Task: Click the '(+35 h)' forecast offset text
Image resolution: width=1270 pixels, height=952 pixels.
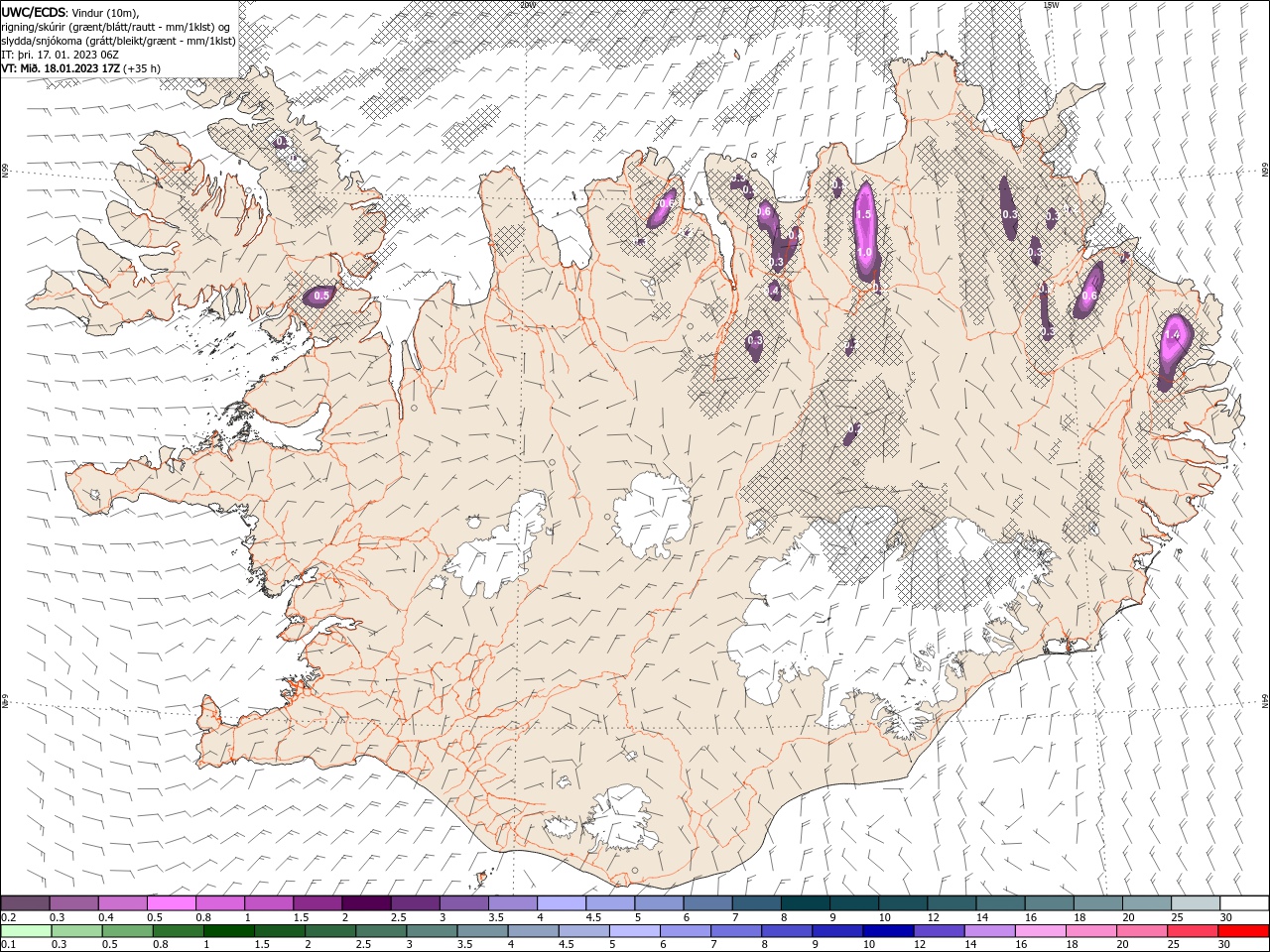Action: pos(143,68)
